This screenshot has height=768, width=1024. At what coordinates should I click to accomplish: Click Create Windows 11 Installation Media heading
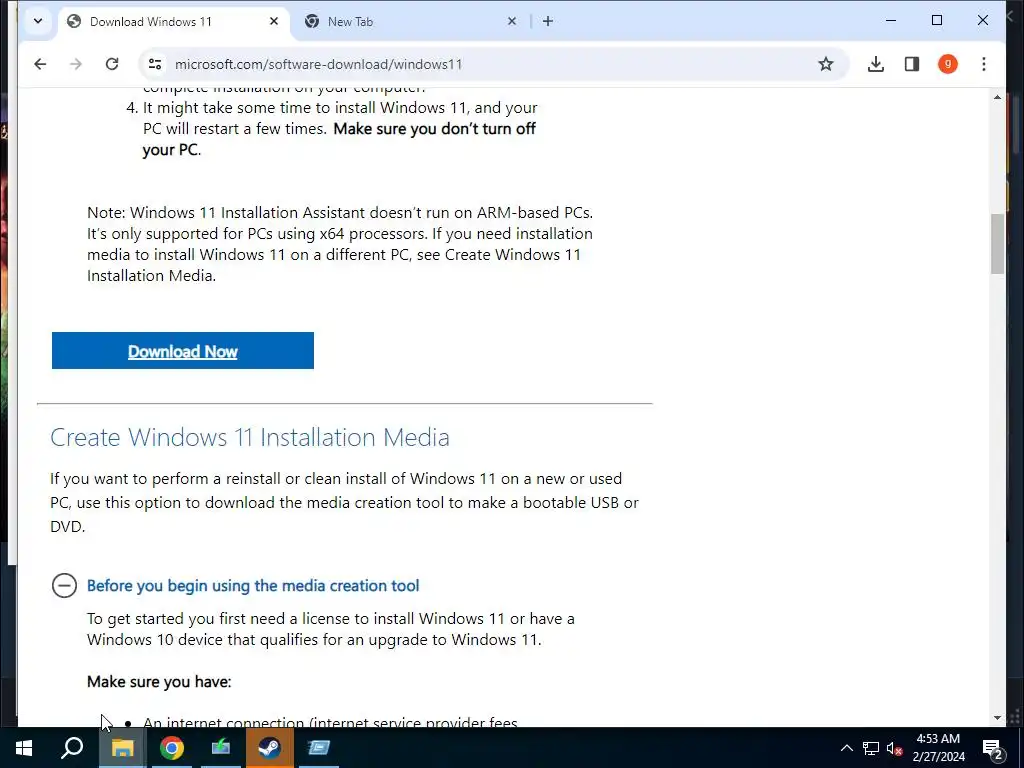(x=249, y=437)
